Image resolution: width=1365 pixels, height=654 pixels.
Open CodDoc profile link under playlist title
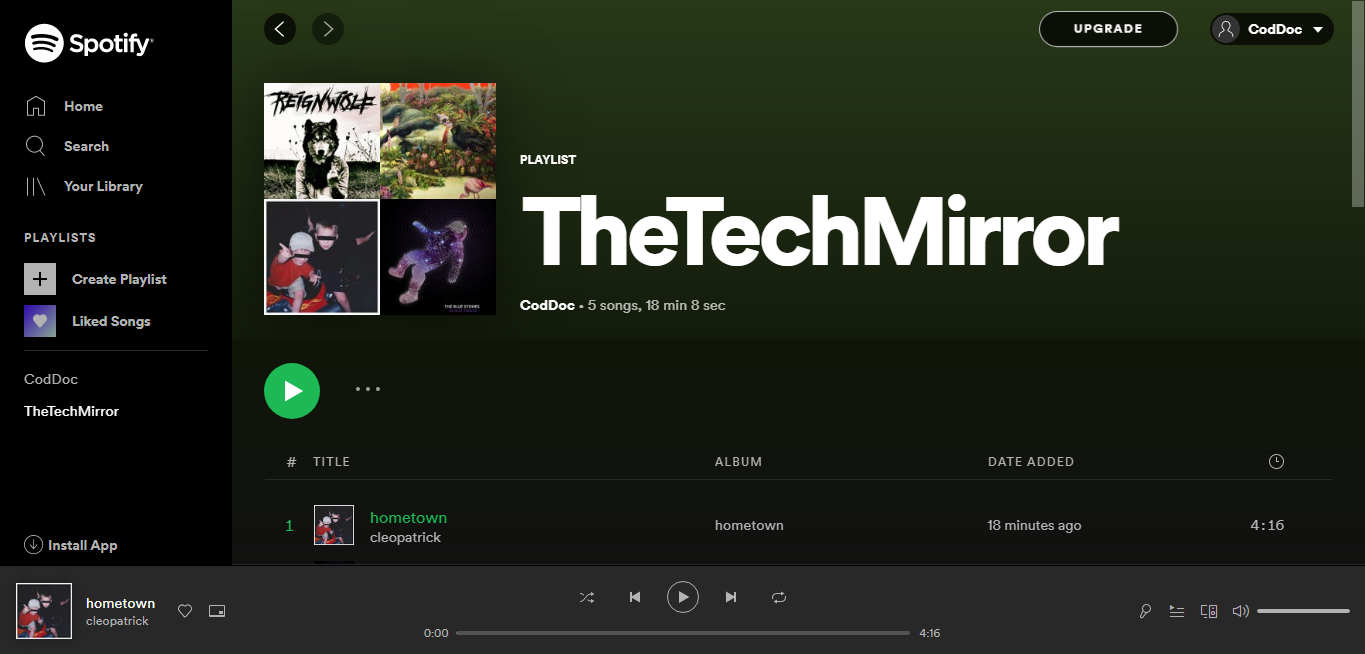(548, 305)
